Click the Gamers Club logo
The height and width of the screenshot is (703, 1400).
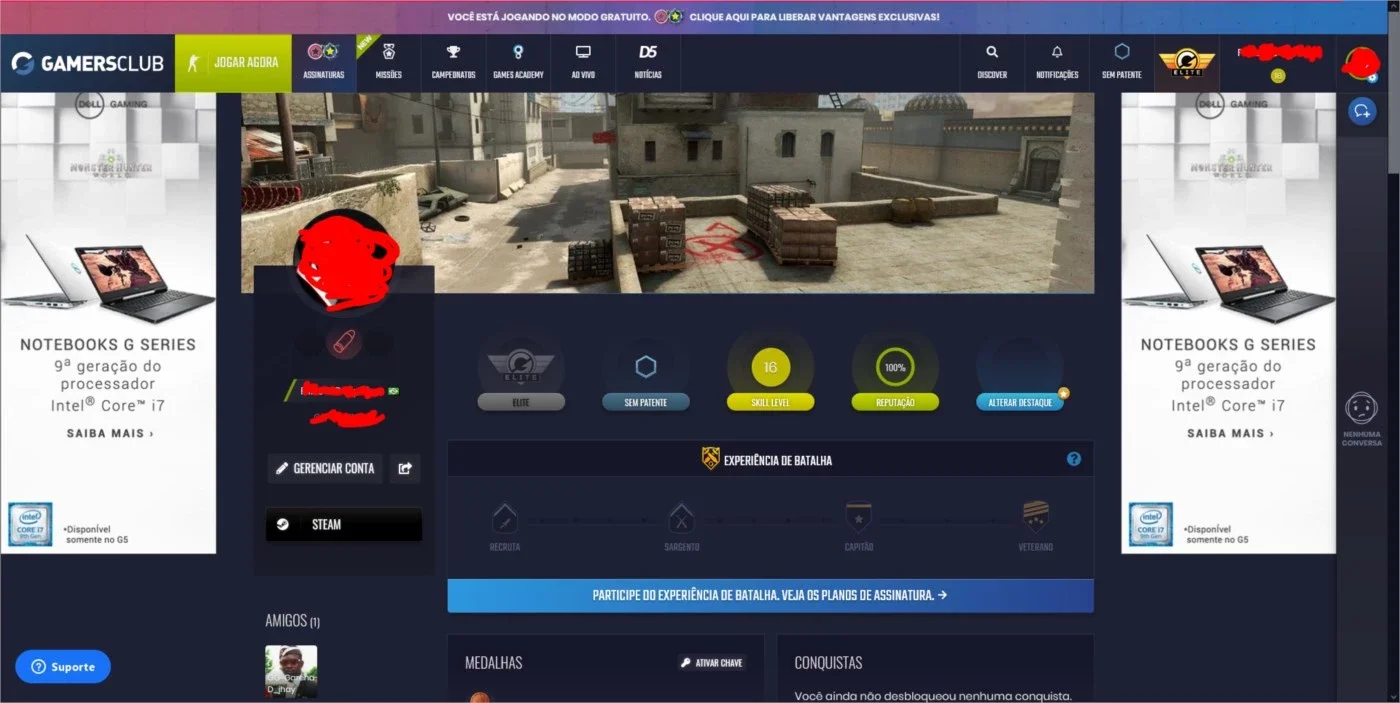[x=87, y=63]
